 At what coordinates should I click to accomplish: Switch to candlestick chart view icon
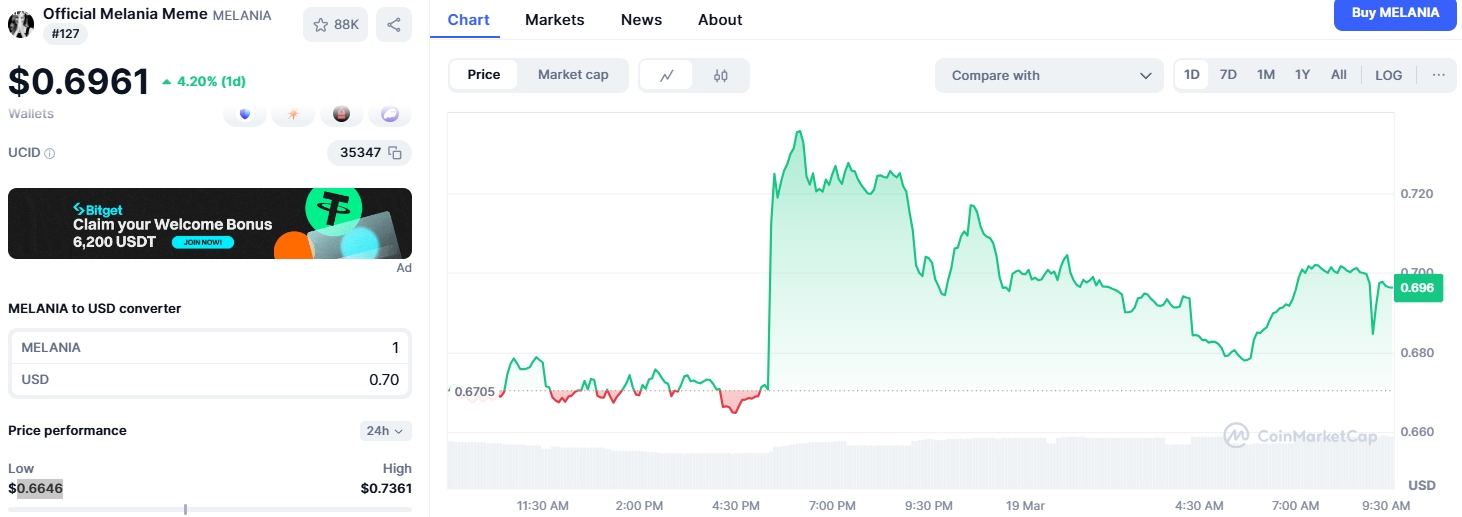coord(721,75)
